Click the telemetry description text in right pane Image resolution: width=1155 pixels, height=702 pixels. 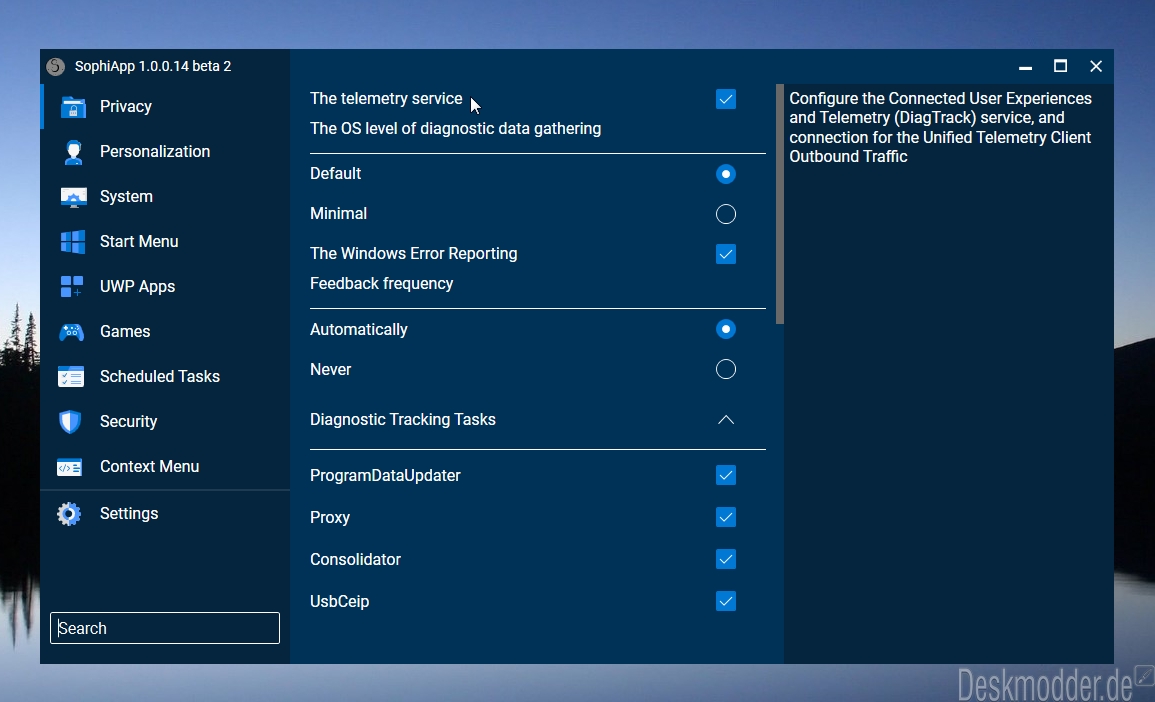pos(940,127)
